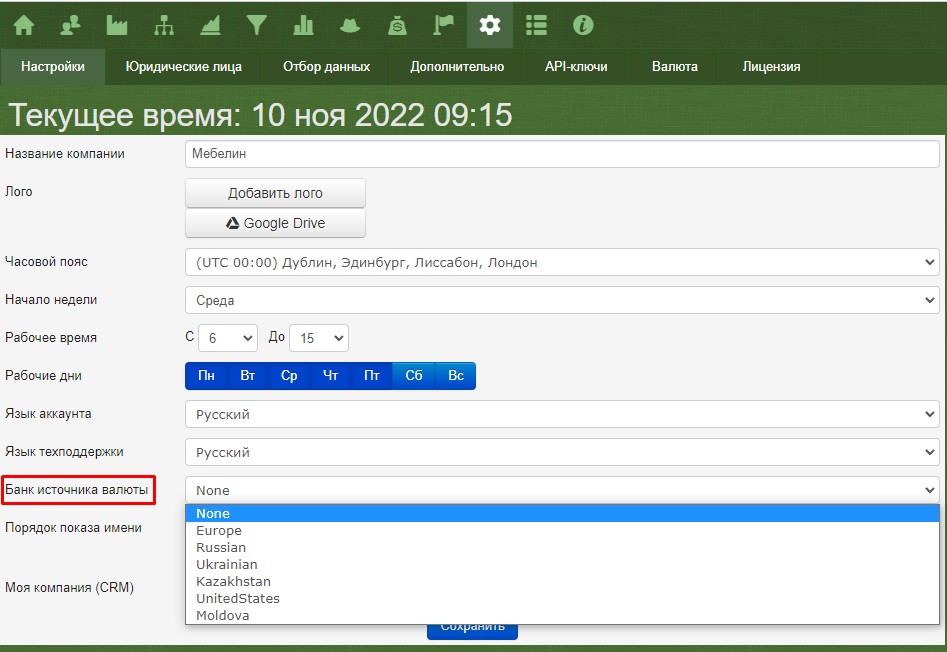Click the Добавить лого button
Screen dimensions: 947x652
click(275, 193)
